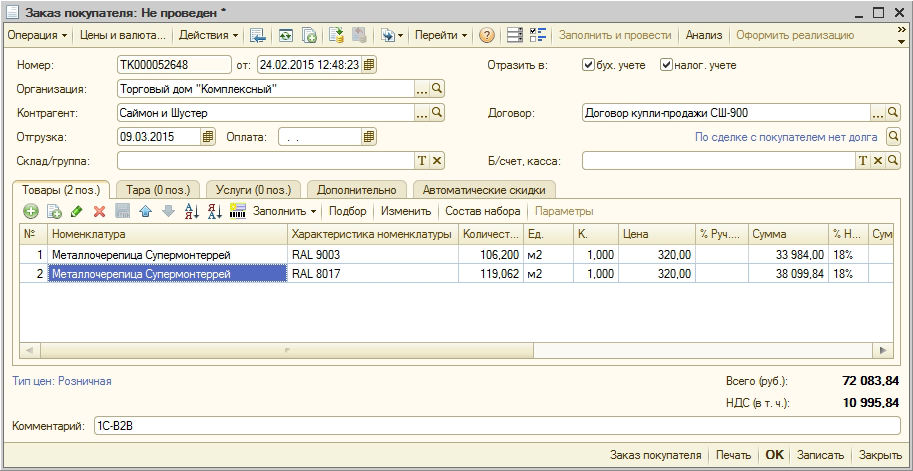Click the Анализ button
This screenshot has width=913, height=471.
pyautogui.click(x=703, y=36)
